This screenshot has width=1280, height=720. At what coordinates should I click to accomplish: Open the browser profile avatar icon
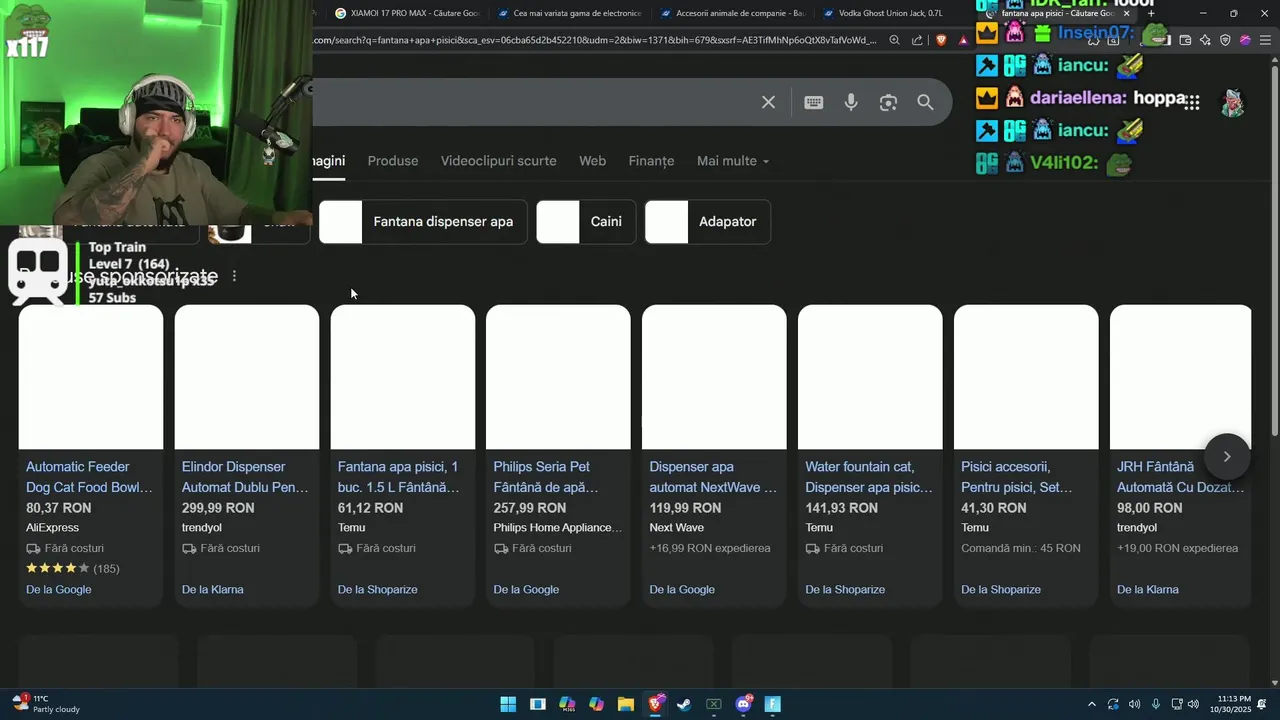1245,40
